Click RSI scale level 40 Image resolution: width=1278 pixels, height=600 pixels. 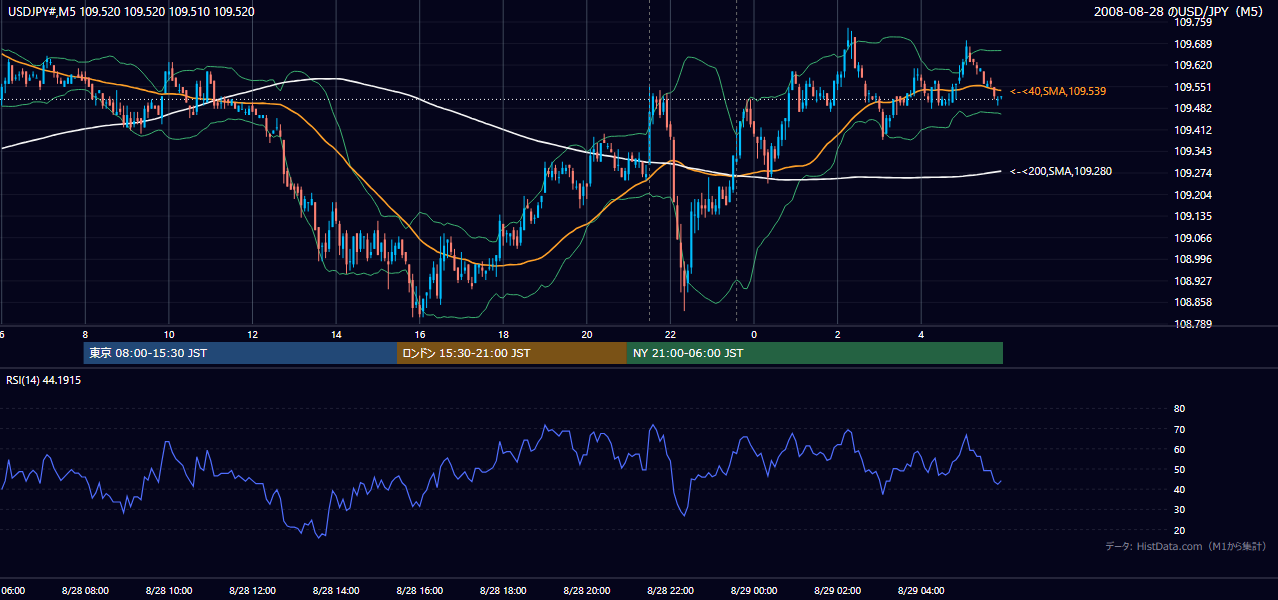pos(1179,489)
